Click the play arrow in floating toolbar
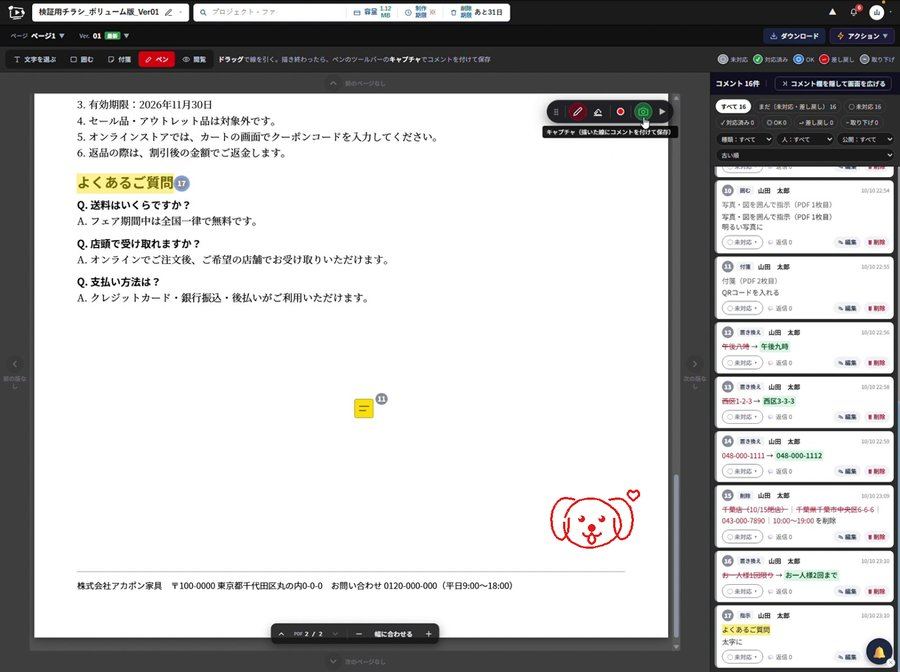The height and width of the screenshot is (672, 900). coord(662,112)
